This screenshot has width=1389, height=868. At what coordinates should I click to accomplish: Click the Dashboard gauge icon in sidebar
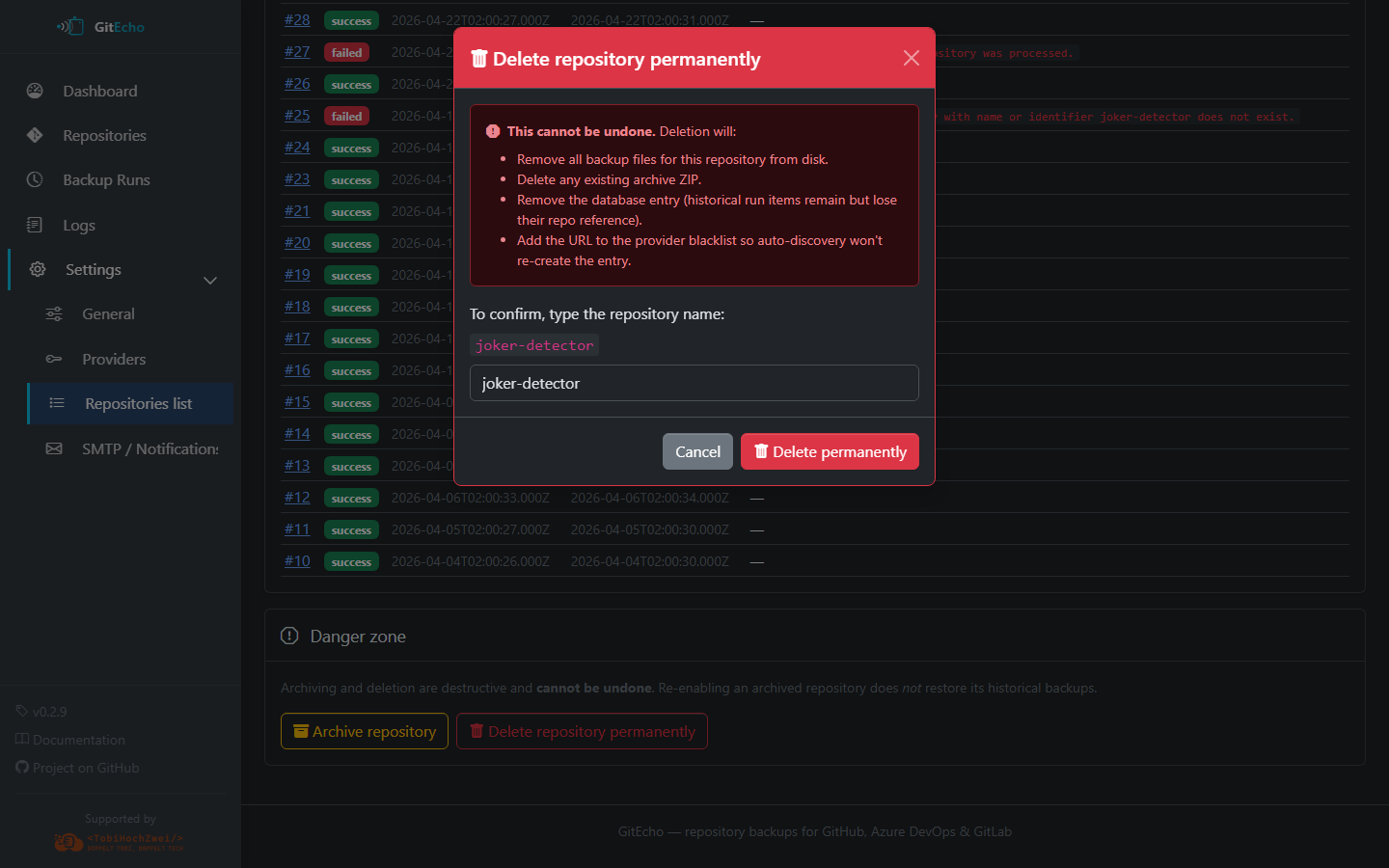tap(35, 91)
